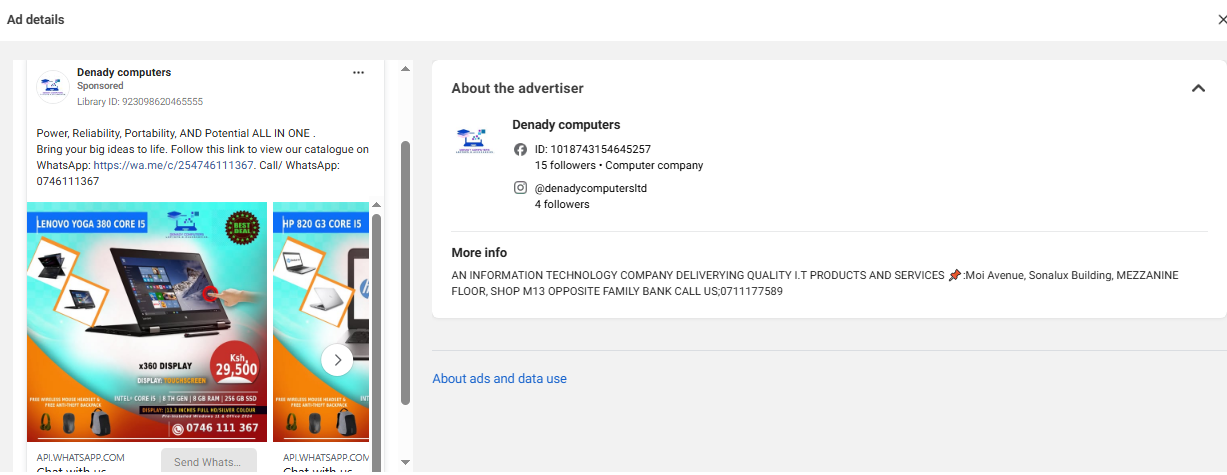Open the About ads and data use link
Viewport: 1227px width, 475px height.
[x=499, y=379]
